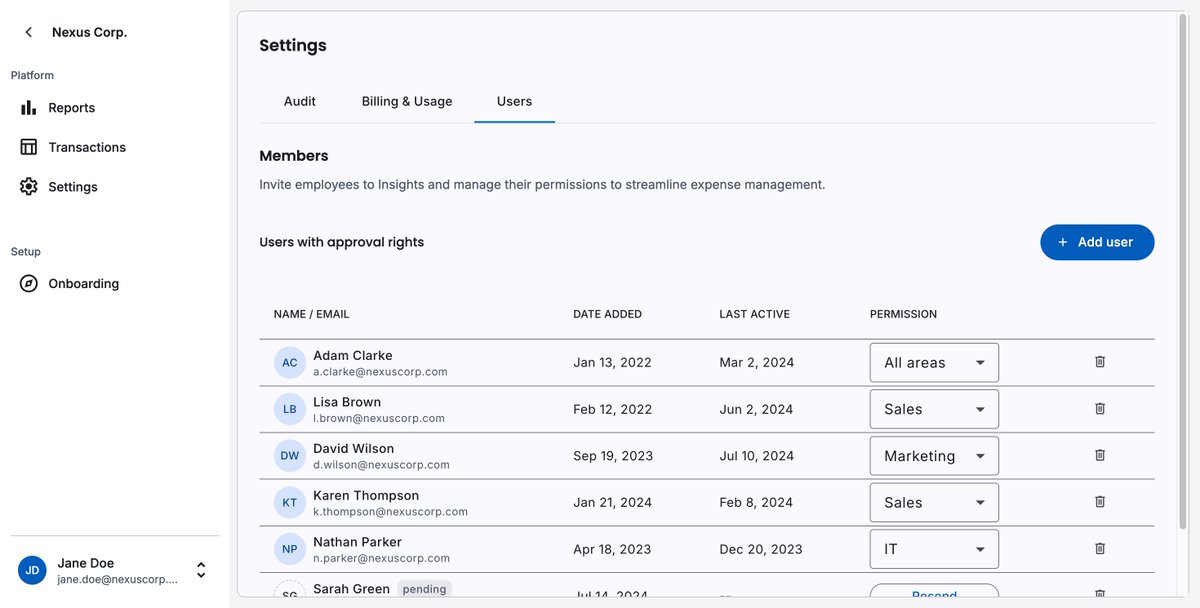Click the Onboarding compass icon
This screenshot has width=1200, height=608.
[29, 283]
